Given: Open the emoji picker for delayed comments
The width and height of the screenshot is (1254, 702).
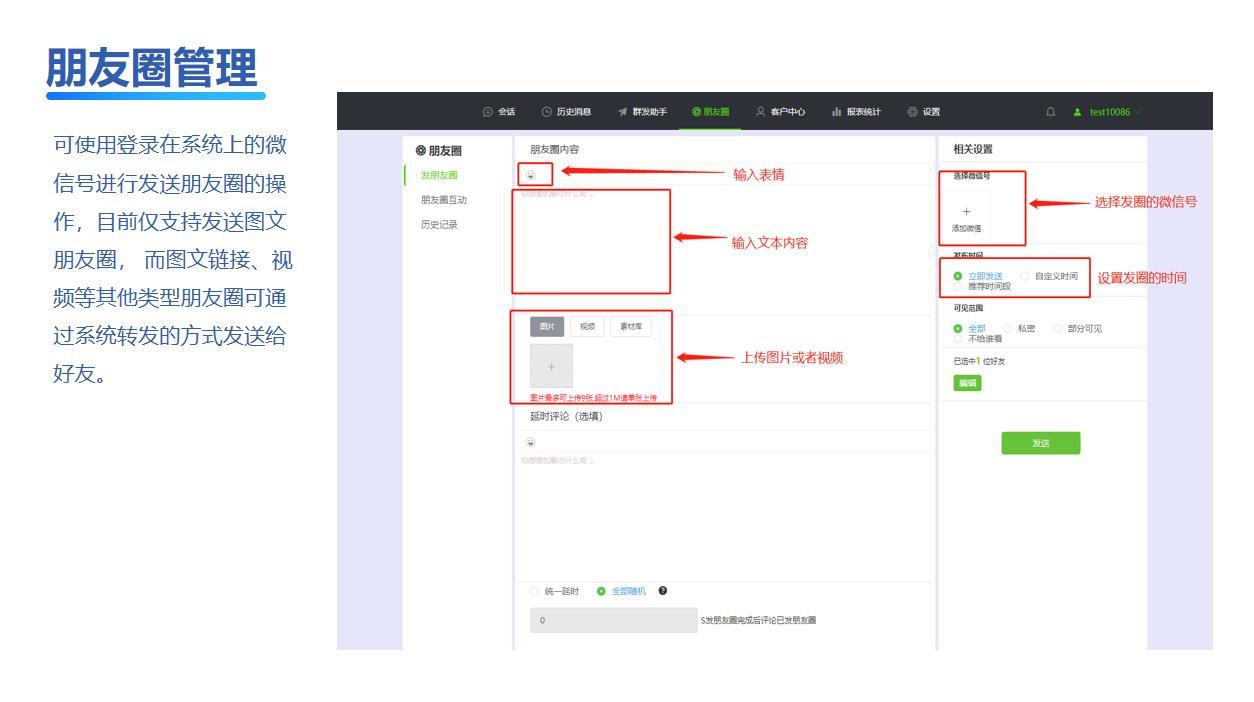Looking at the screenshot, I should coord(530,441).
